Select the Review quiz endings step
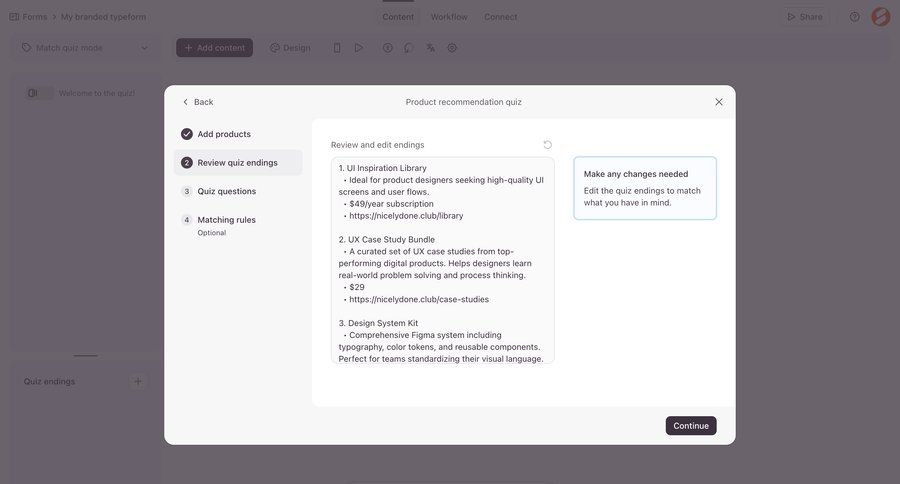Viewport: 900px width, 484px height. point(238,162)
